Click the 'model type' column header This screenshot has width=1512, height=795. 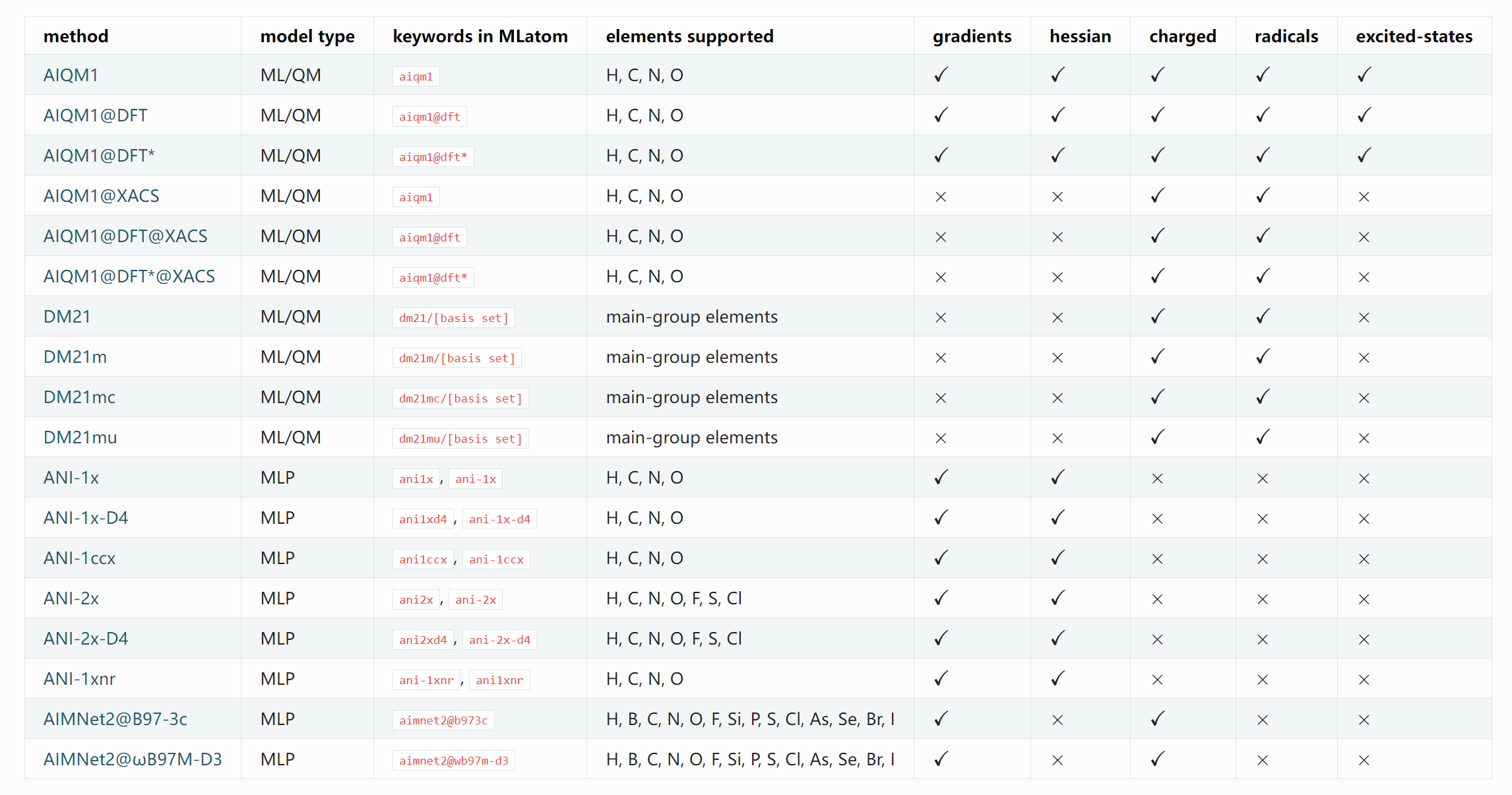307,37
